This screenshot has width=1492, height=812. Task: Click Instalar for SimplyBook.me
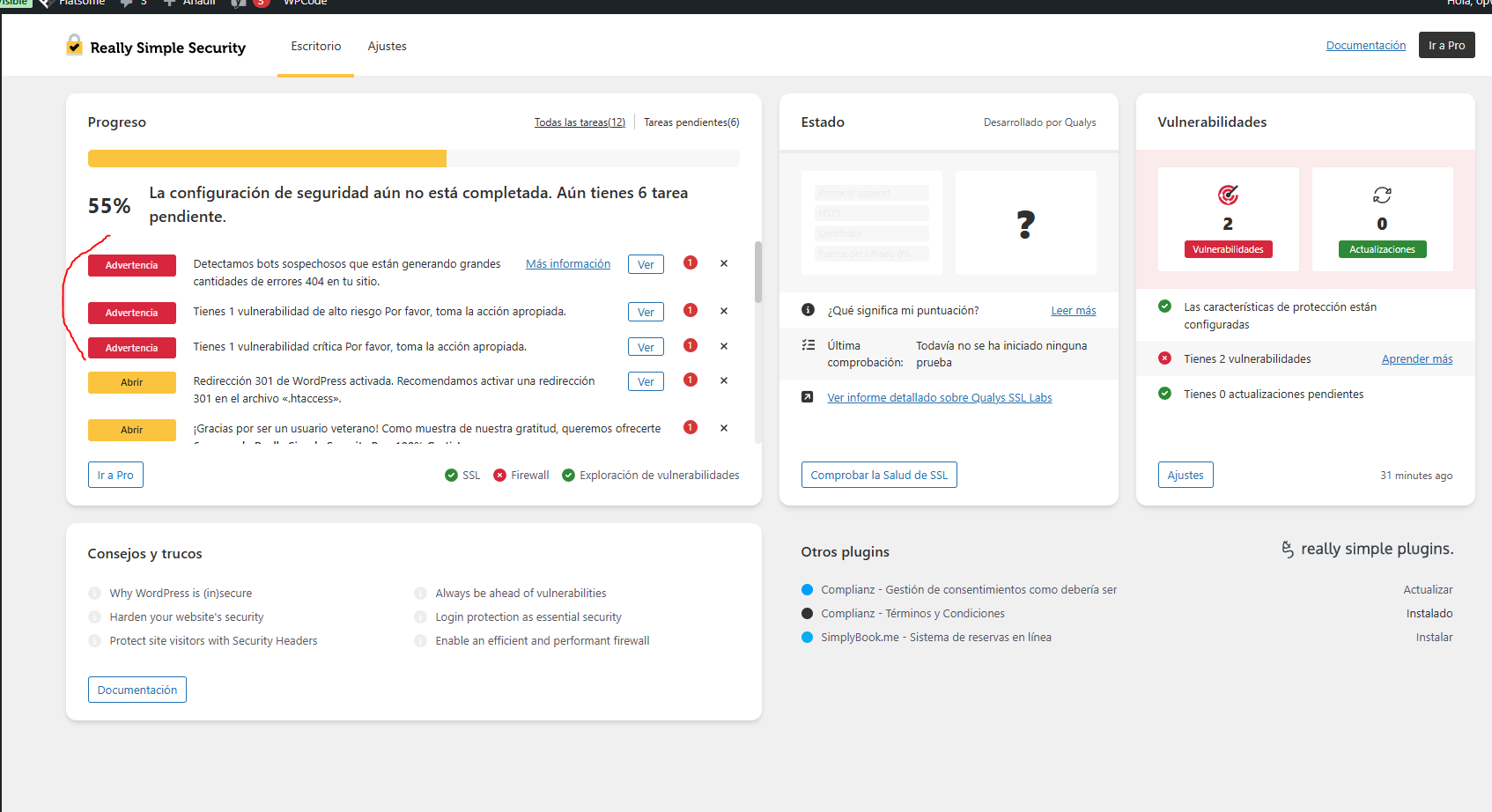click(x=1434, y=637)
